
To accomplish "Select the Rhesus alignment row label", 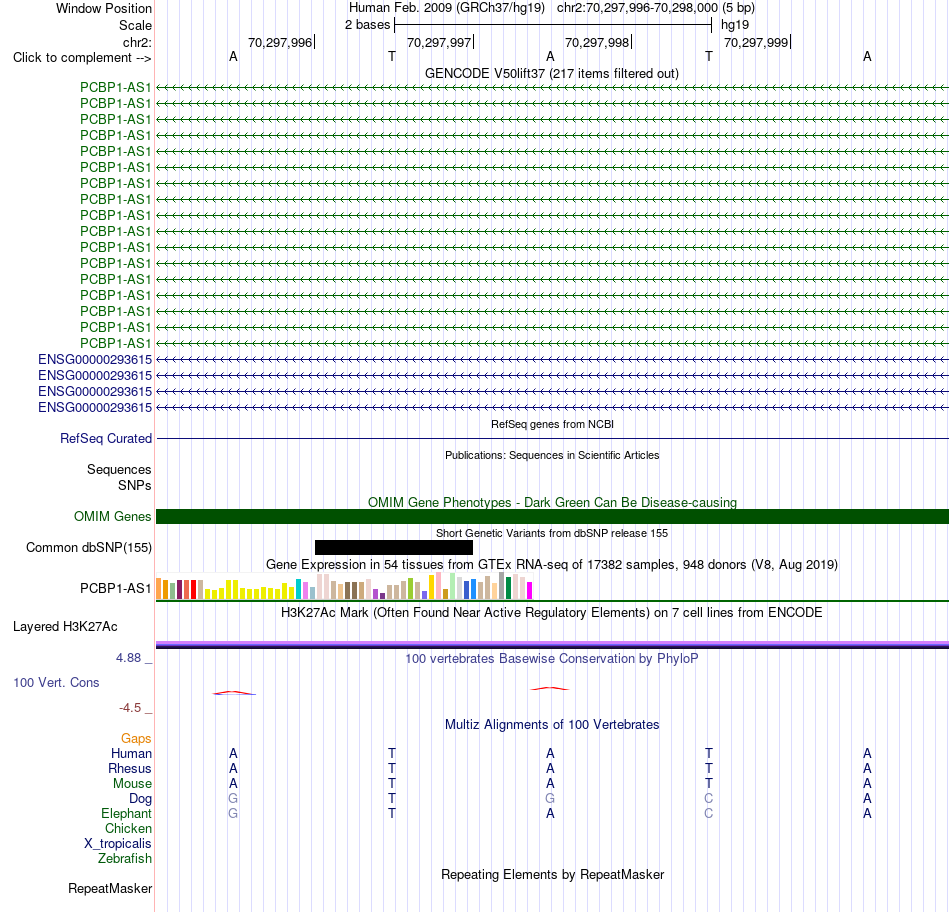I will 130,768.
